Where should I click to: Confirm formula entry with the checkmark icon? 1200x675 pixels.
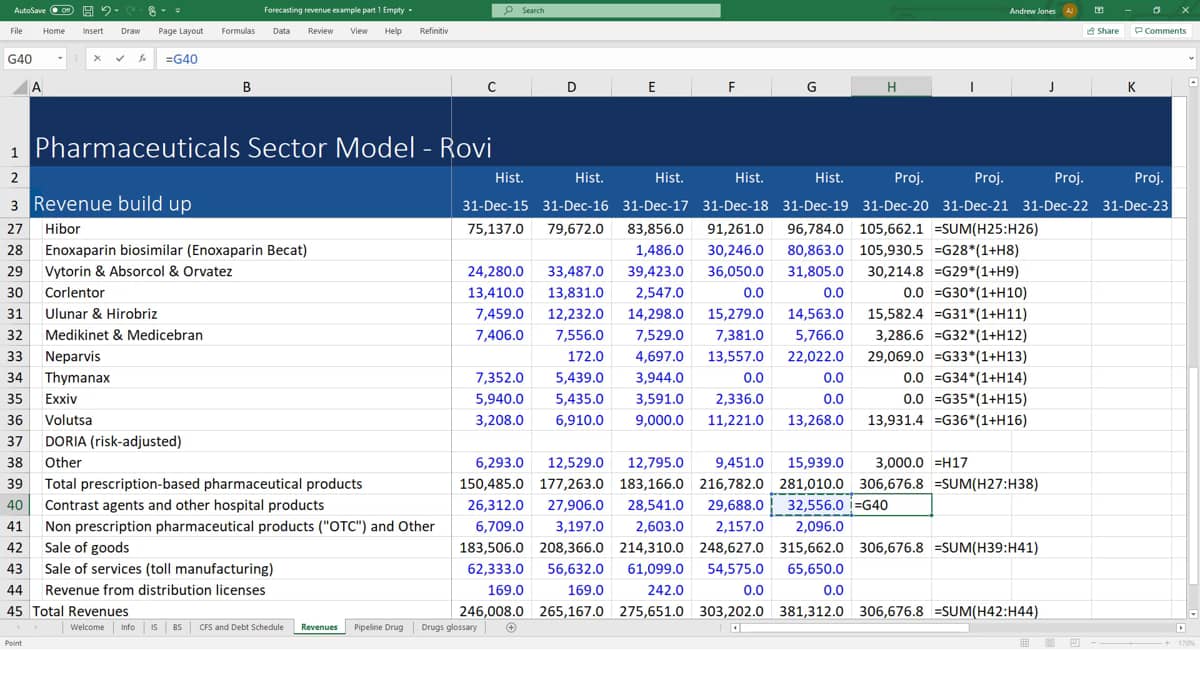click(120, 59)
